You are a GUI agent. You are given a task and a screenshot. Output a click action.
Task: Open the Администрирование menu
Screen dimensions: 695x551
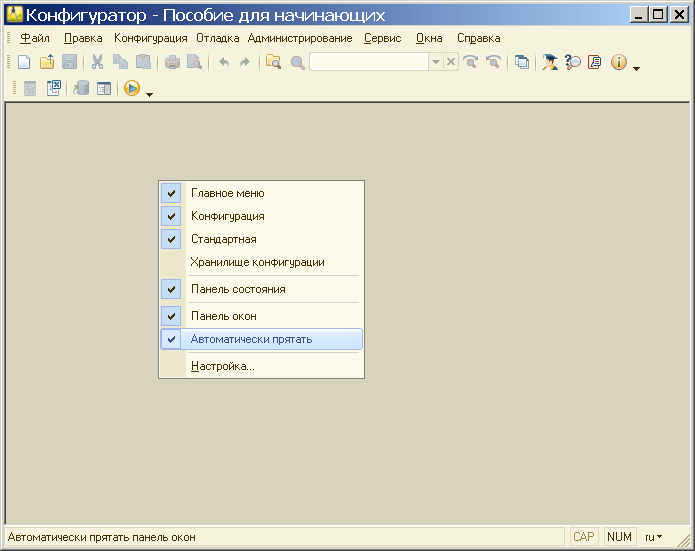click(300, 38)
